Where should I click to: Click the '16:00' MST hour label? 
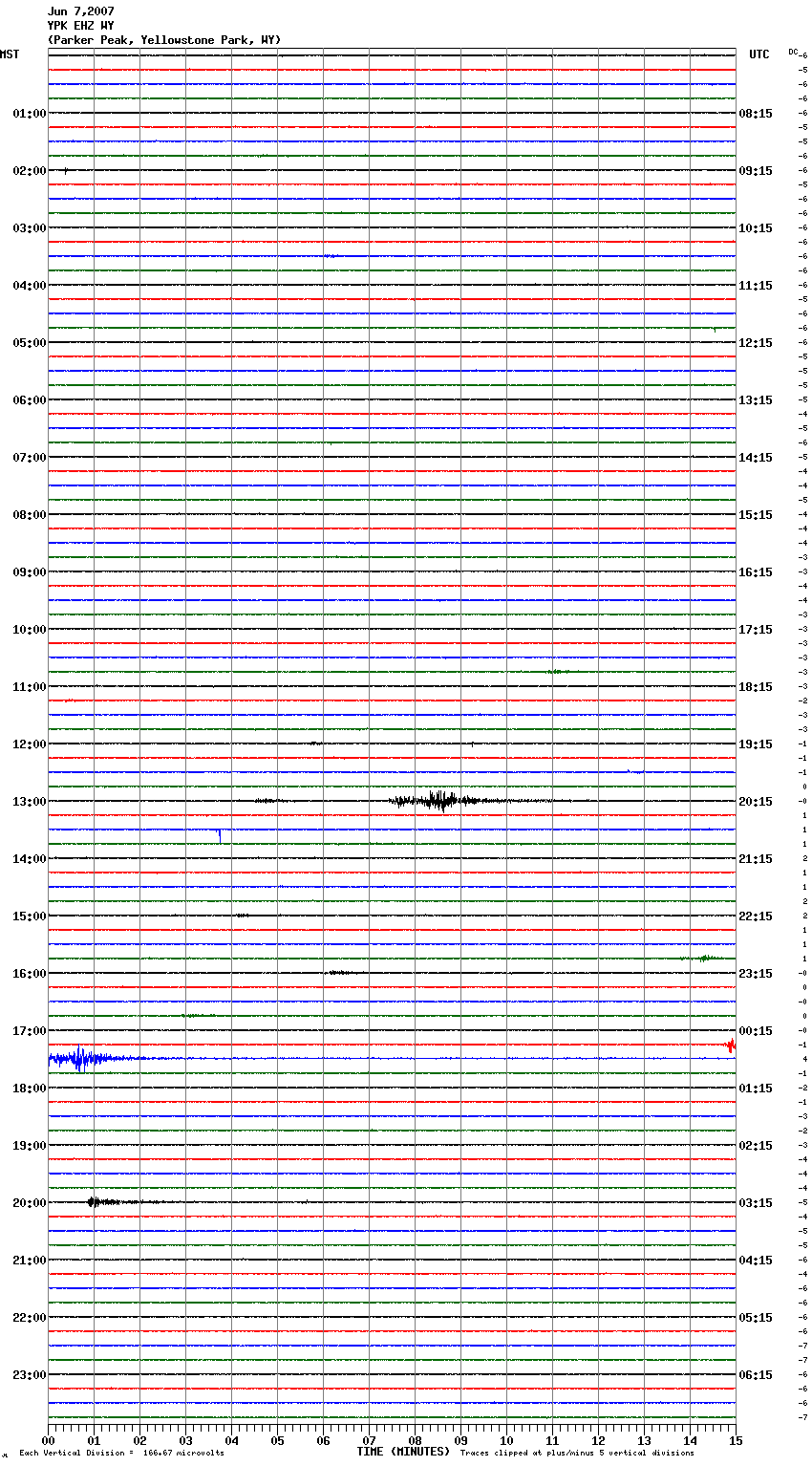click(x=30, y=974)
